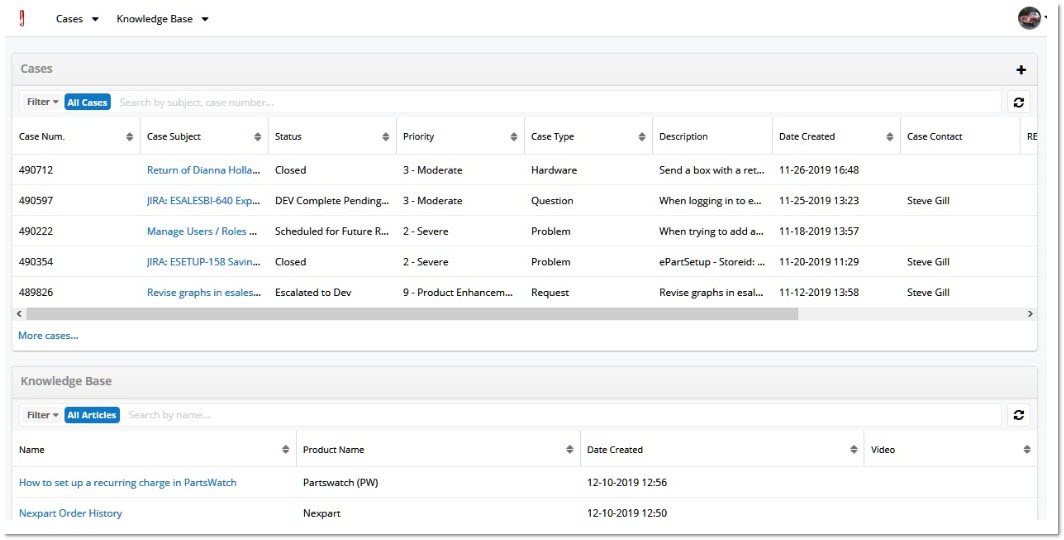Click the plus icon to add a case

tap(1021, 70)
